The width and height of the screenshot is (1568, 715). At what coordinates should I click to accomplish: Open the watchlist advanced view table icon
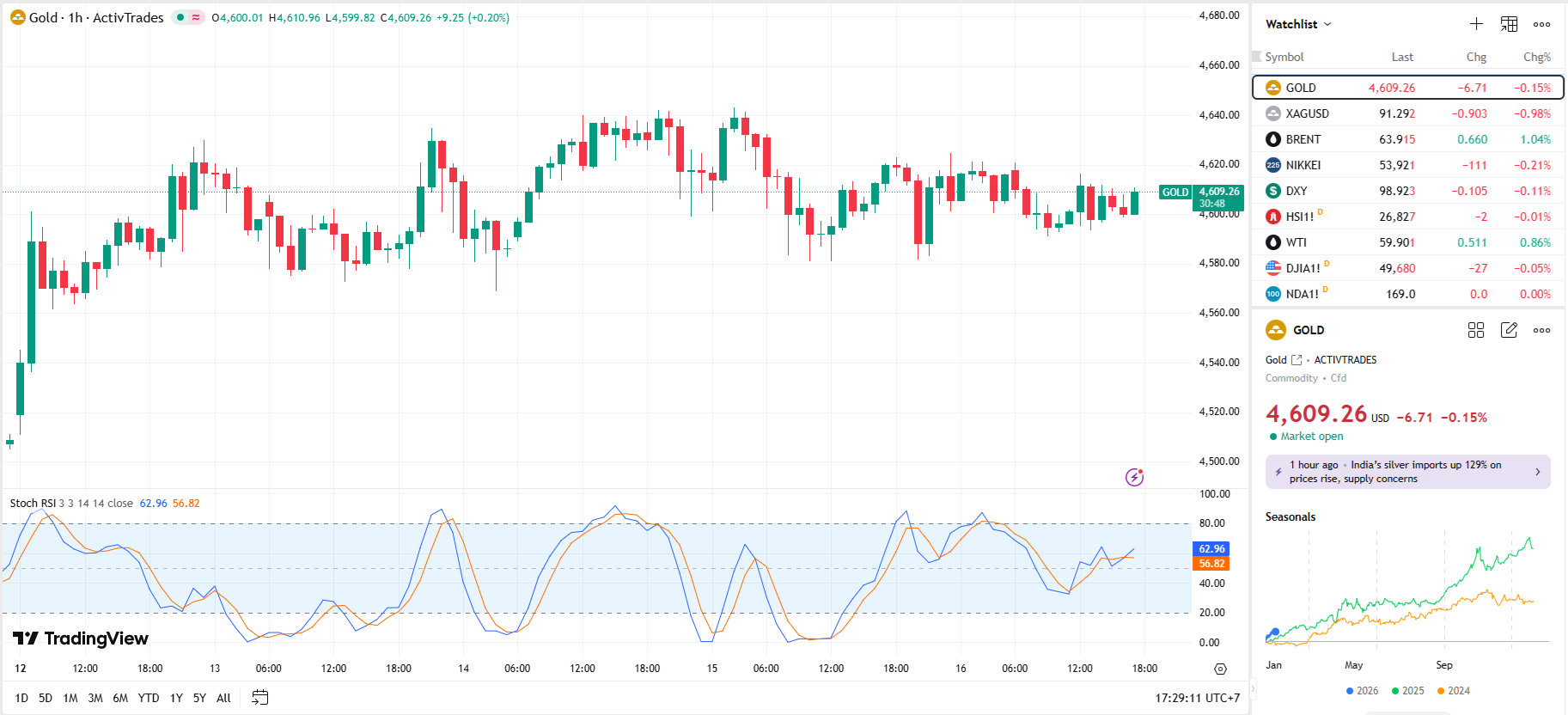coord(1509,24)
